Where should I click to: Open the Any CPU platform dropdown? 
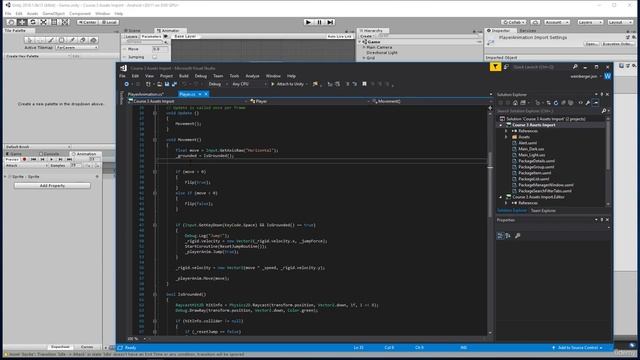(249, 84)
